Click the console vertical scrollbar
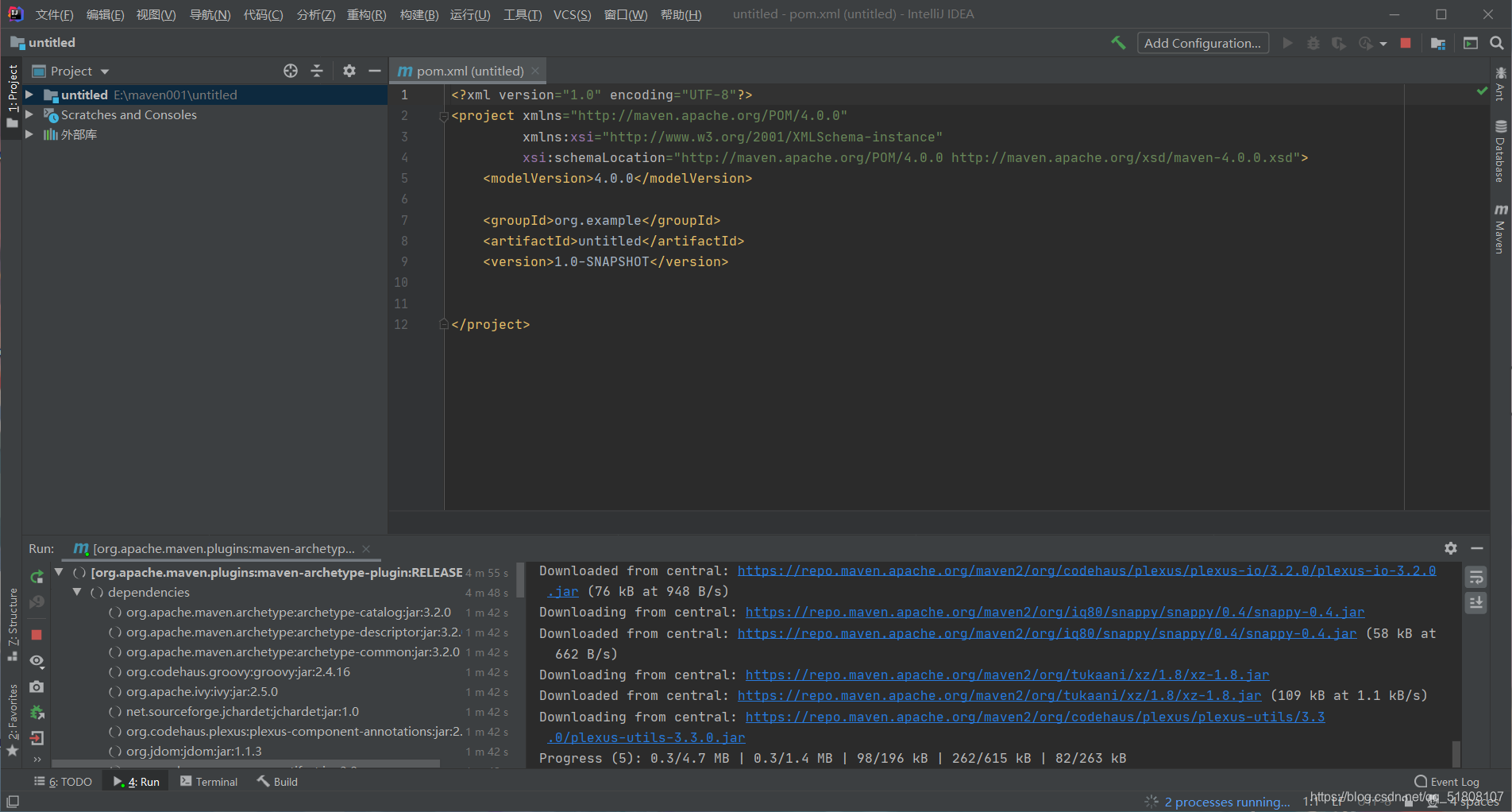Viewport: 1512px width, 812px height. tap(1456, 752)
